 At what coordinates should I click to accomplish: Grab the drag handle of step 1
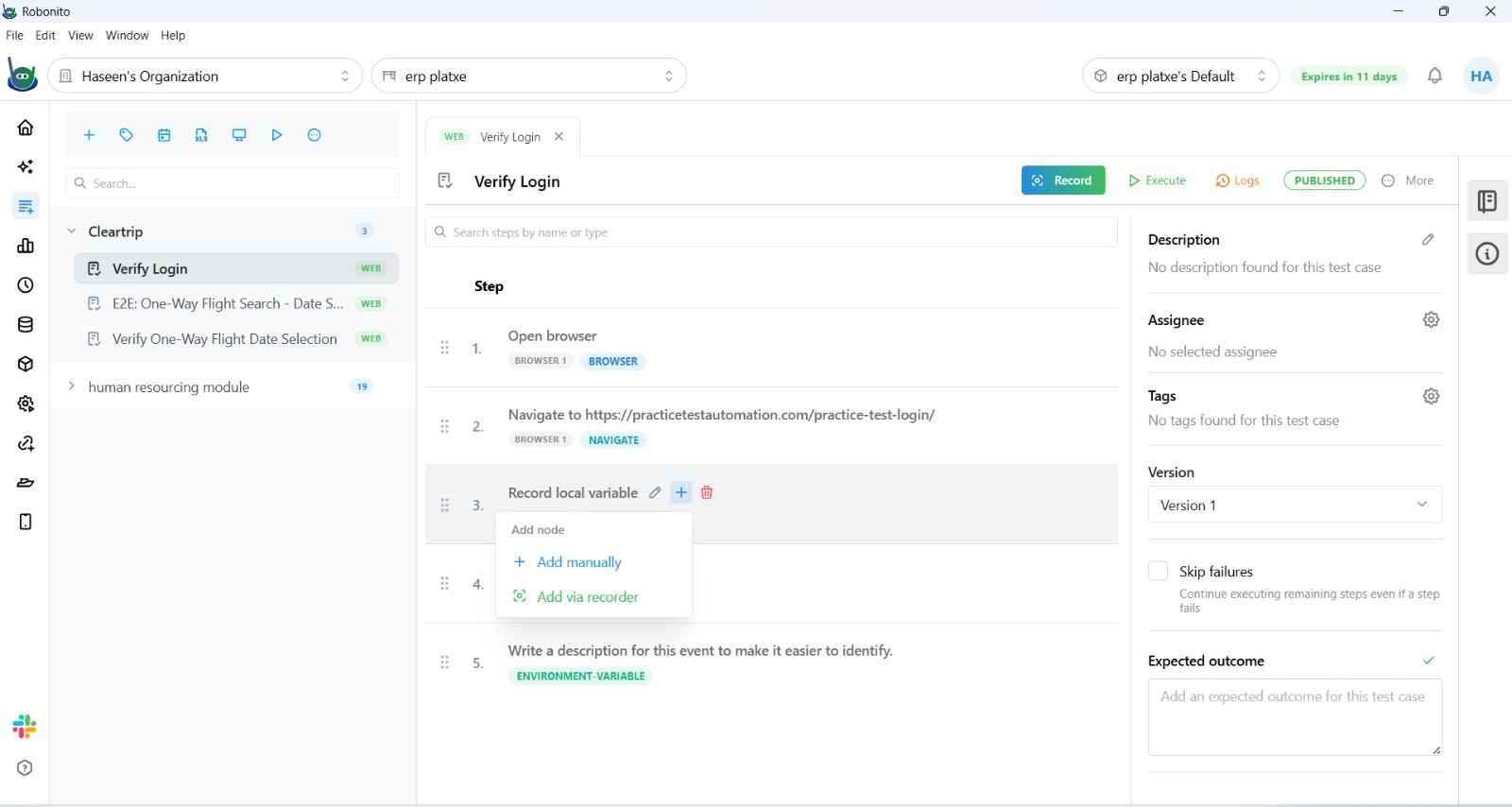[x=444, y=348]
